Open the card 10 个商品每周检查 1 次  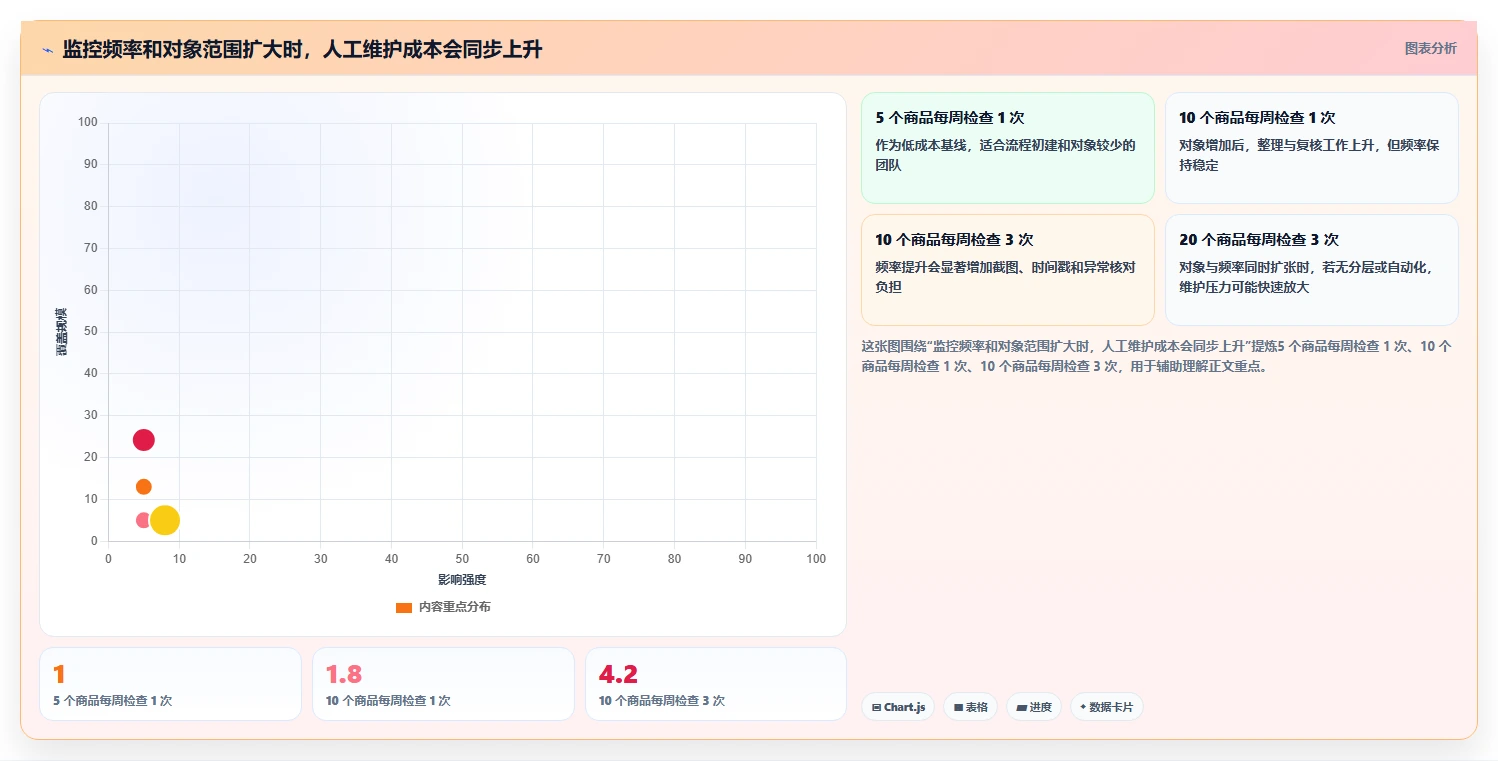1311,148
